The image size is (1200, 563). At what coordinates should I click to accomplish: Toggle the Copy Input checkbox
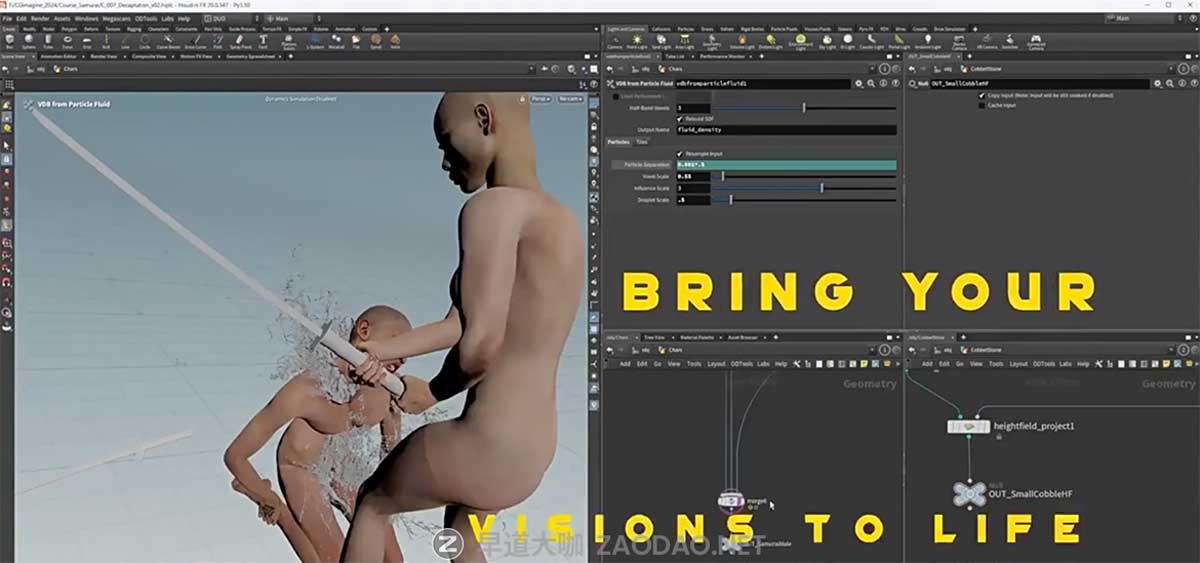pos(982,95)
